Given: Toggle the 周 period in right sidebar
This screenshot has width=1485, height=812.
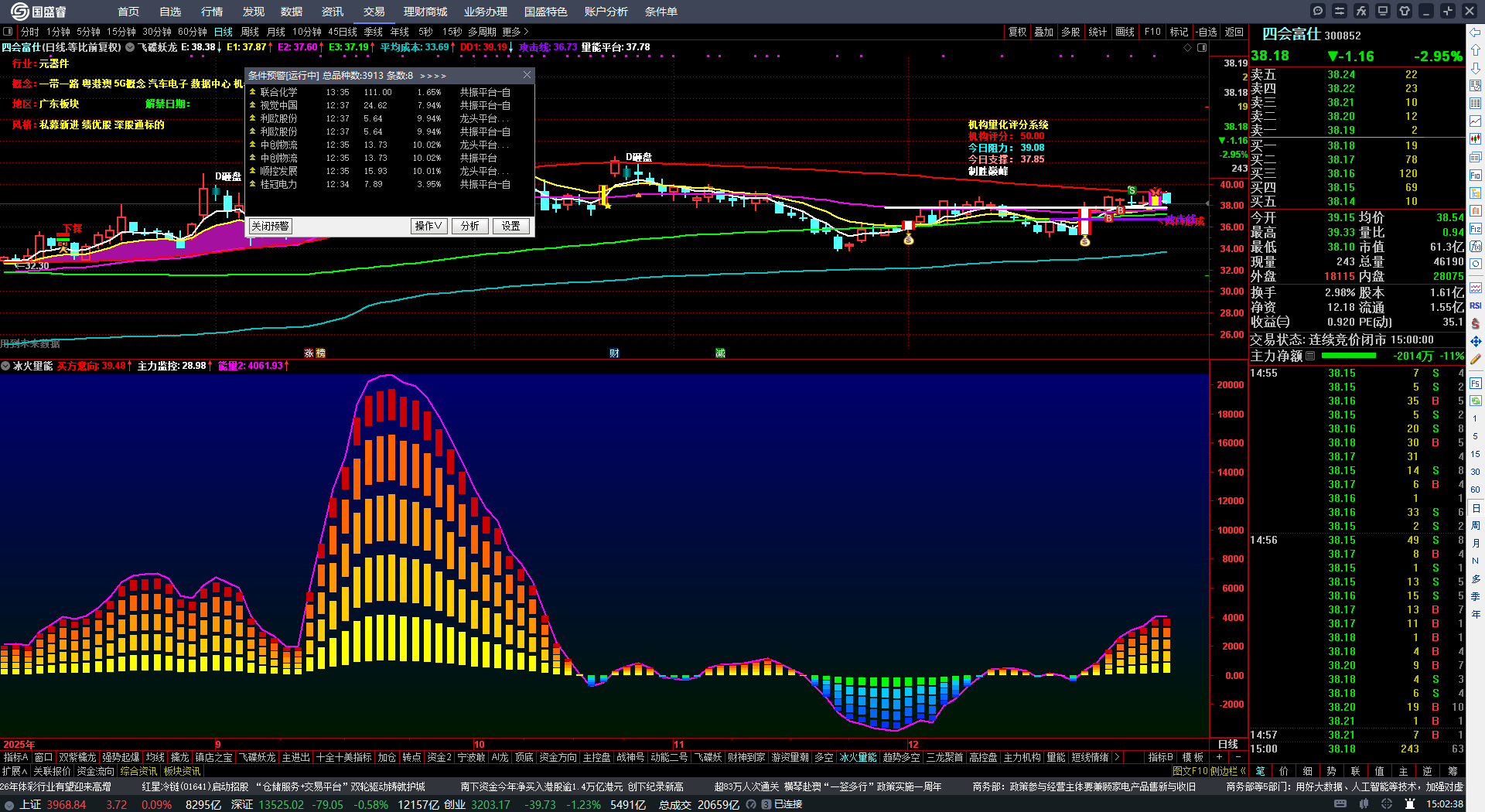Looking at the screenshot, I should 1476,526.
